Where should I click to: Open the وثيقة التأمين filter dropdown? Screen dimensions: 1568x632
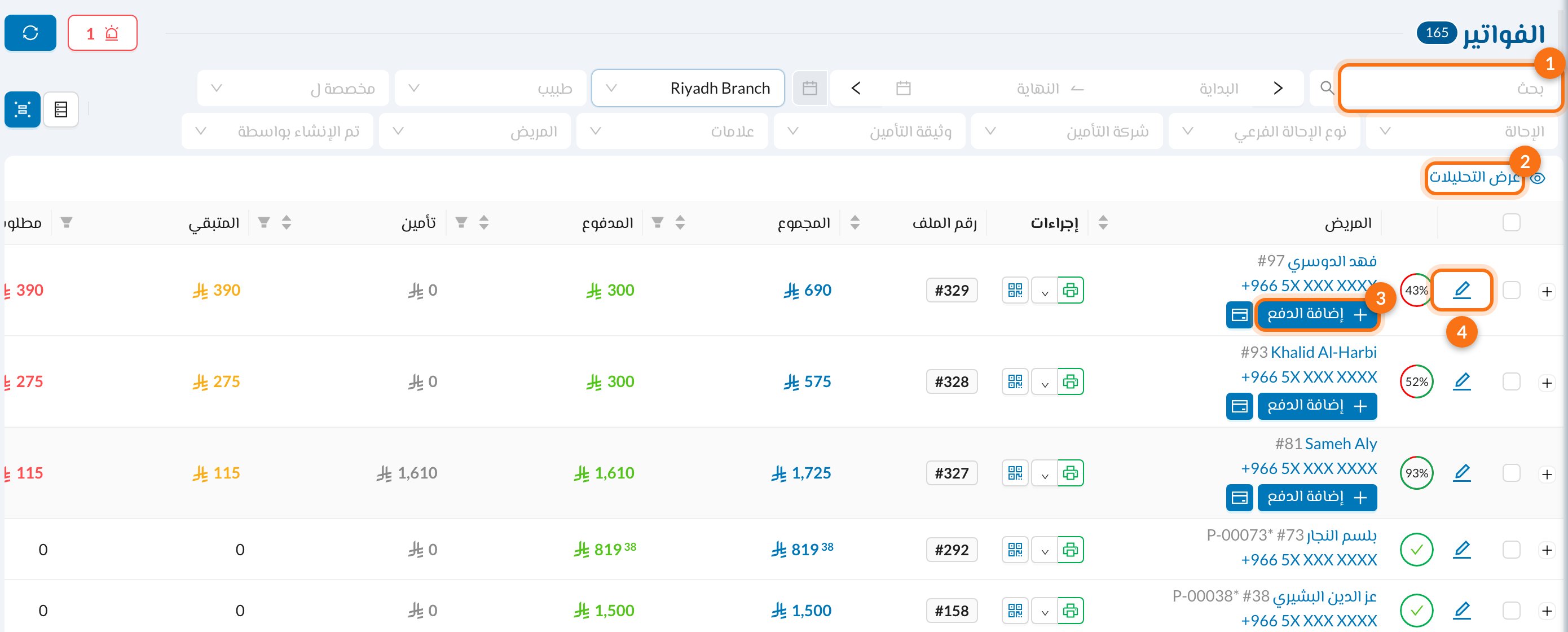pos(869,131)
